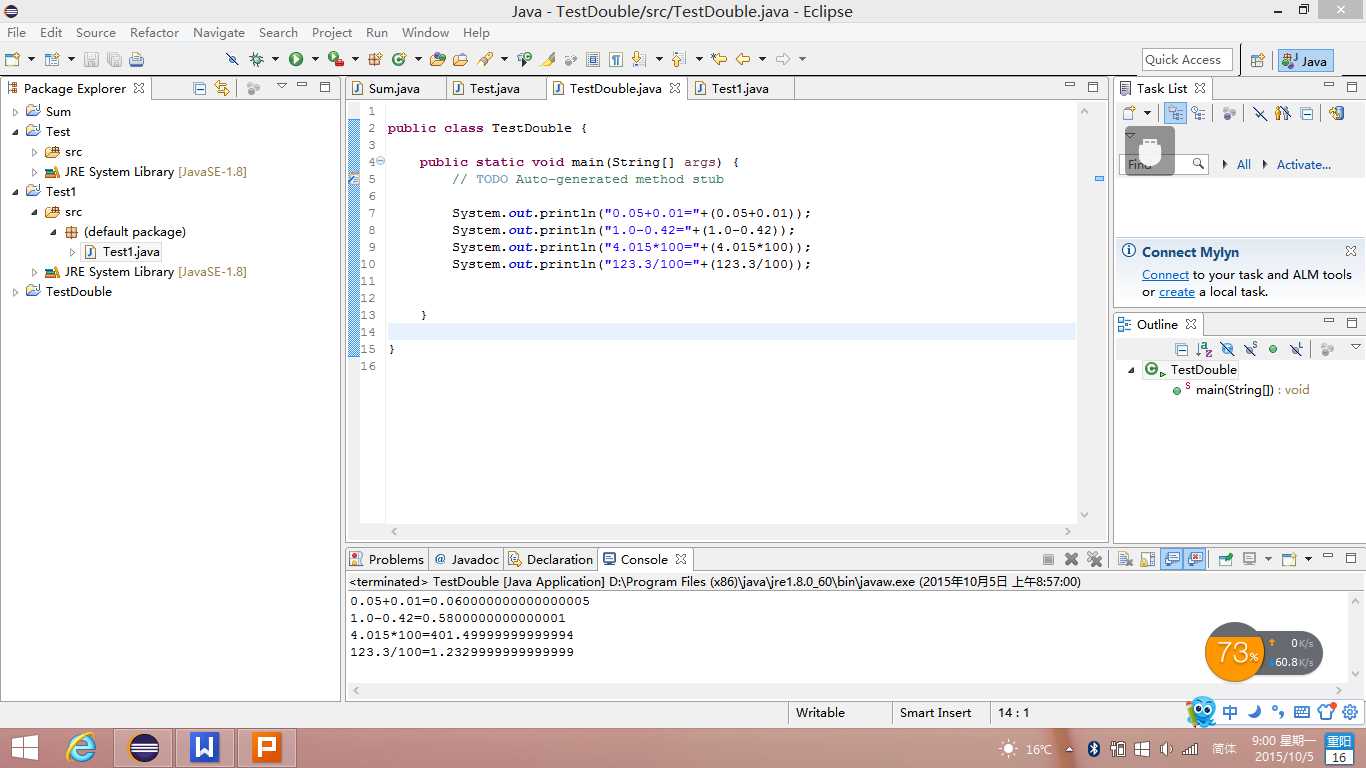Click the create local task link
The height and width of the screenshot is (768, 1366).
coord(1177,292)
